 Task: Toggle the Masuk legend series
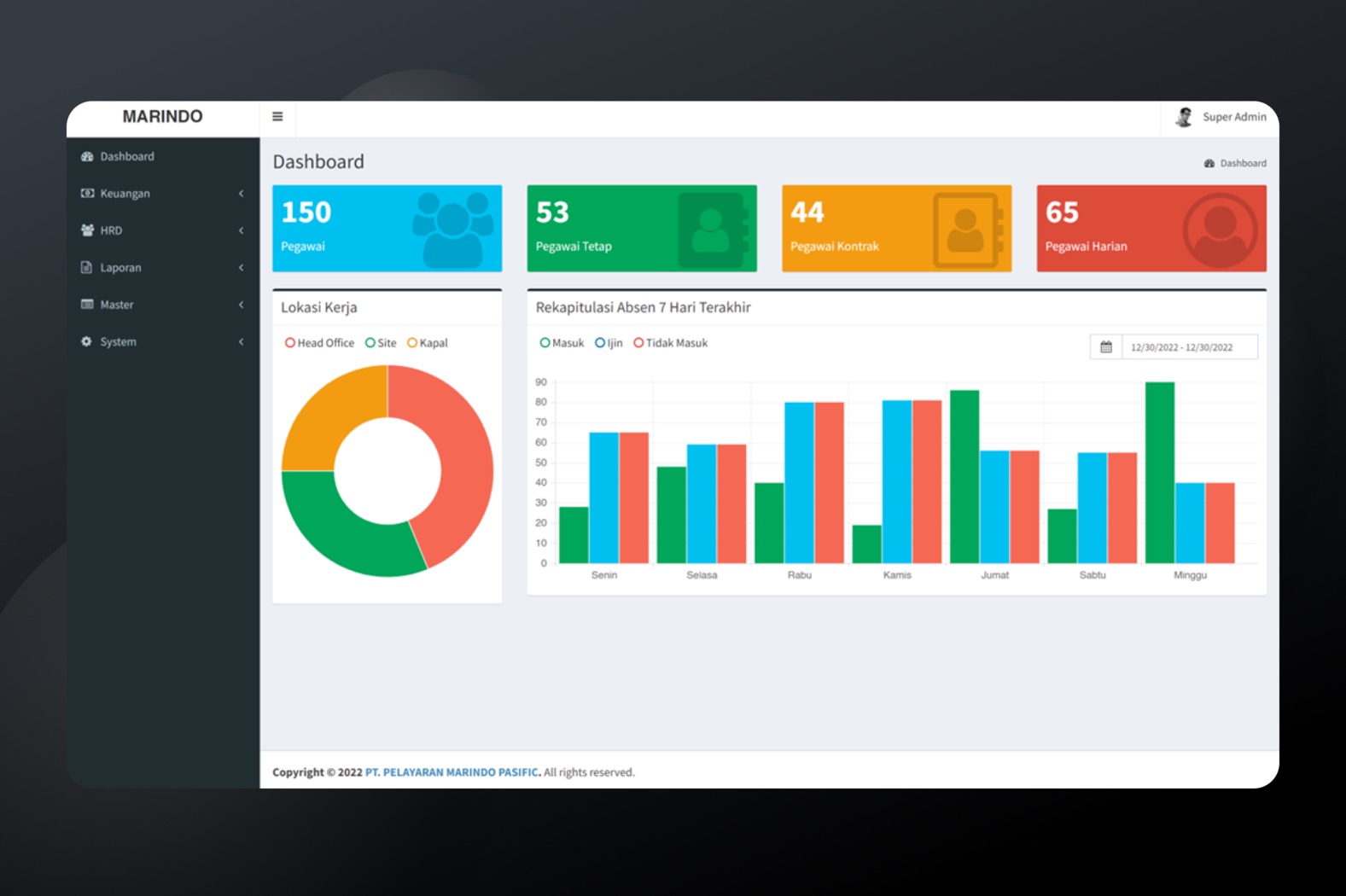[562, 343]
